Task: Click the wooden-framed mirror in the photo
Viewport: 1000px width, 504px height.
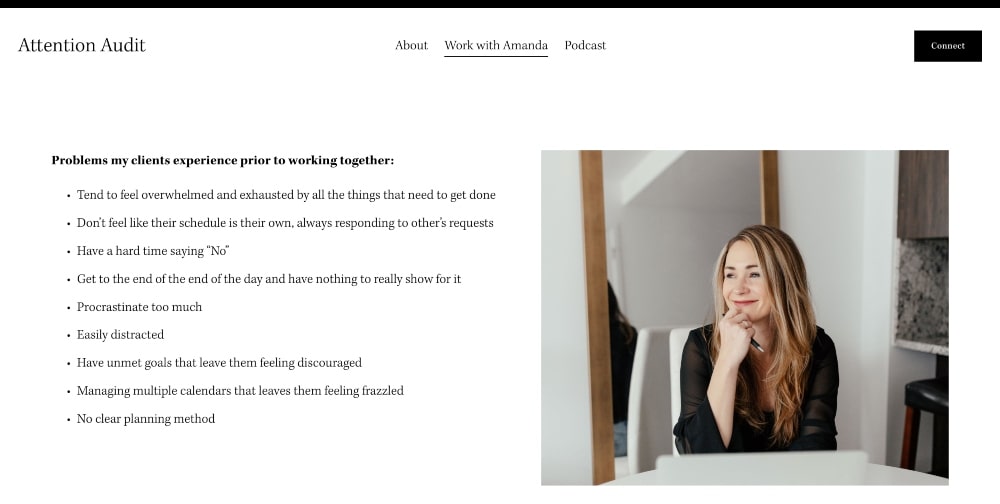Action: point(600,310)
